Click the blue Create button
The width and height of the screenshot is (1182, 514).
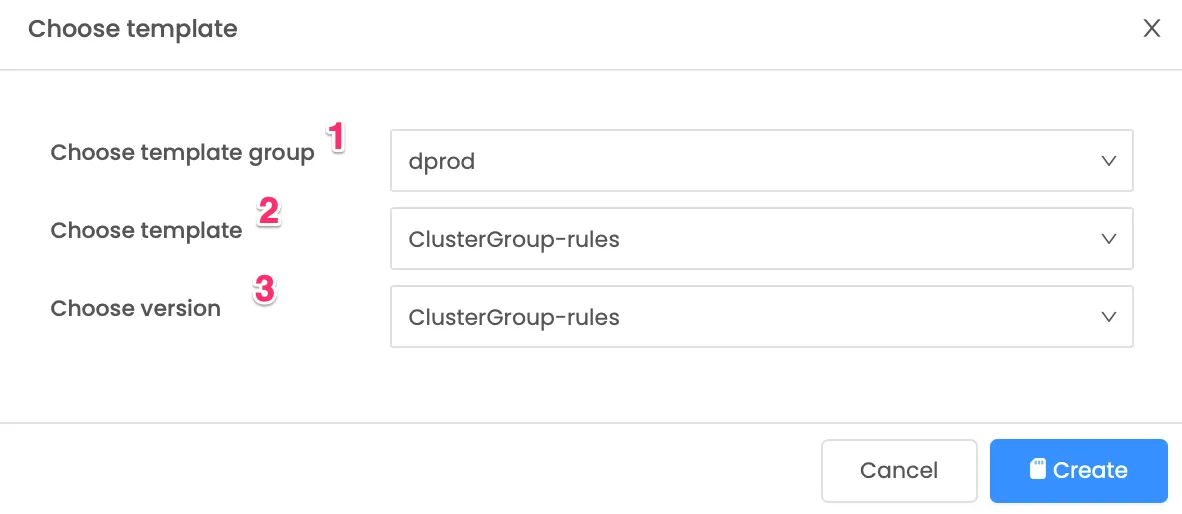point(1079,471)
